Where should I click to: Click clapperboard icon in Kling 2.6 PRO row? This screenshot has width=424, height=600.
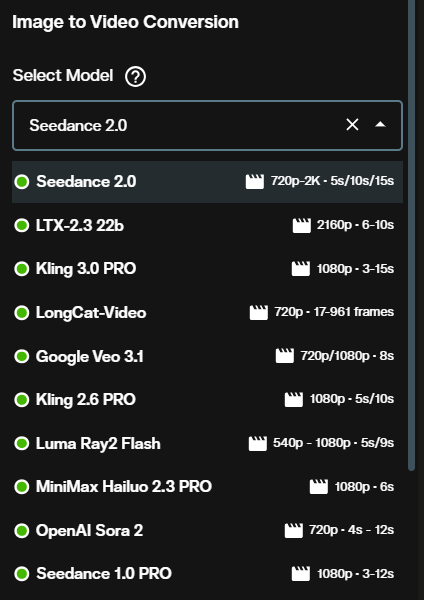294,399
